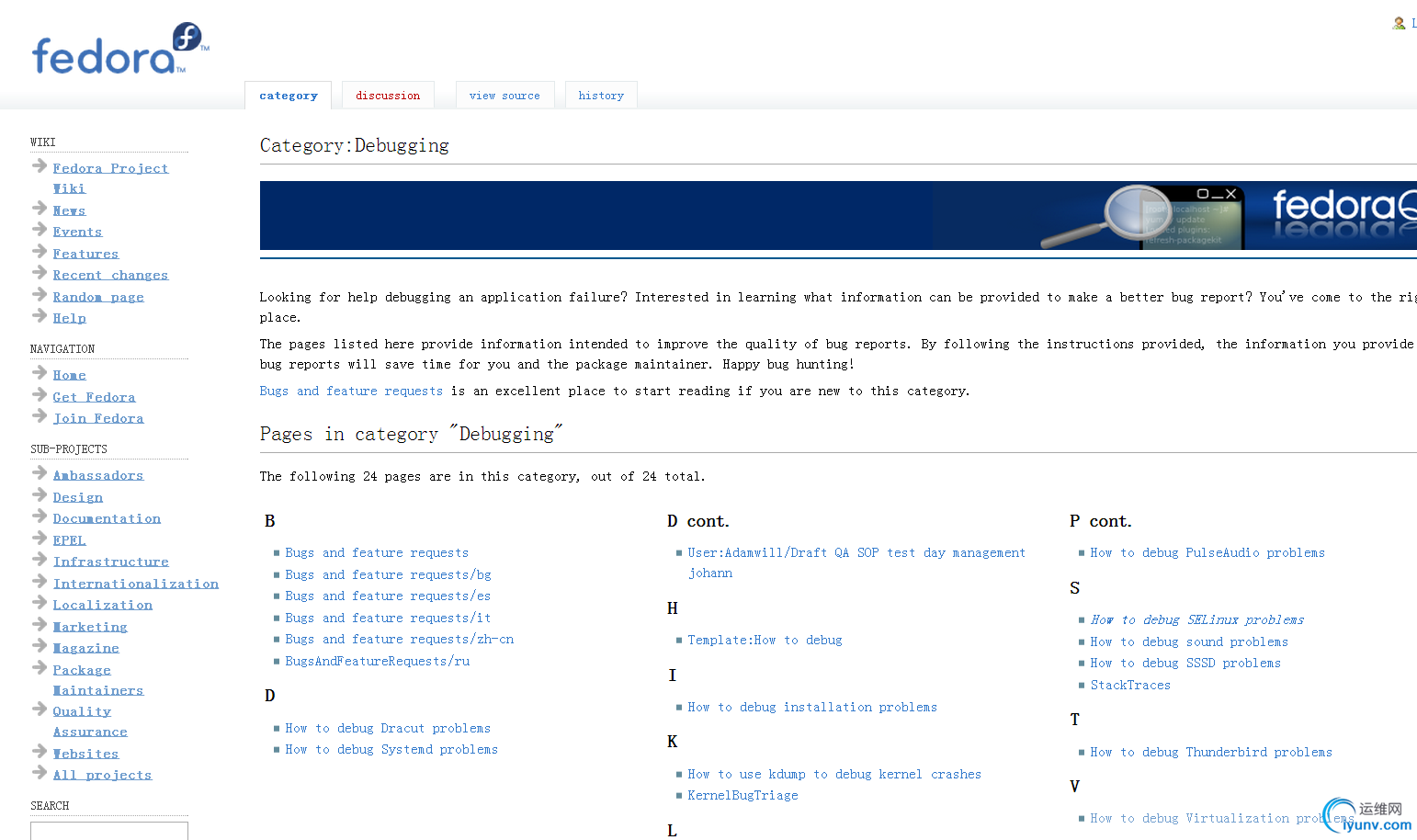Open How to debug Dracut problems
This screenshot has height=840, width=1417.
tap(388, 728)
